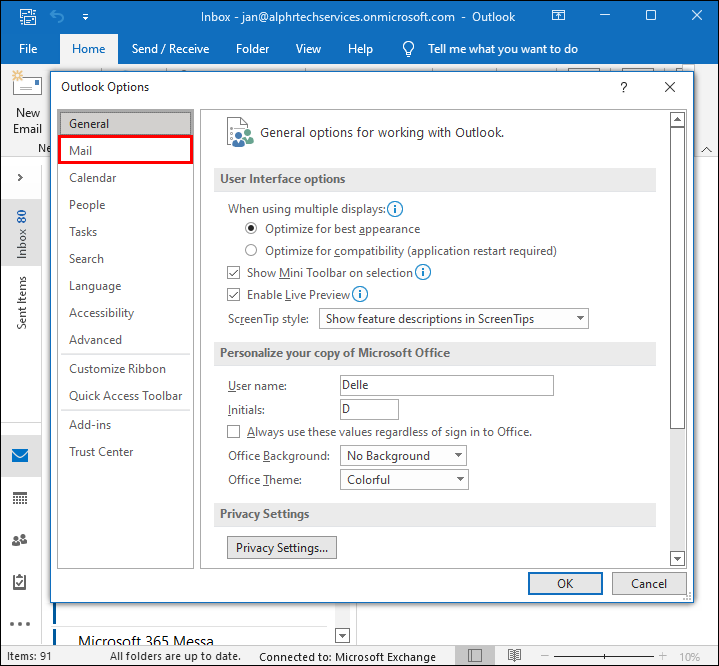The width and height of the screenshot is (719, 666).
Task: Open the Tasks clipboard icon in sidebar
Action: [19, 582]
